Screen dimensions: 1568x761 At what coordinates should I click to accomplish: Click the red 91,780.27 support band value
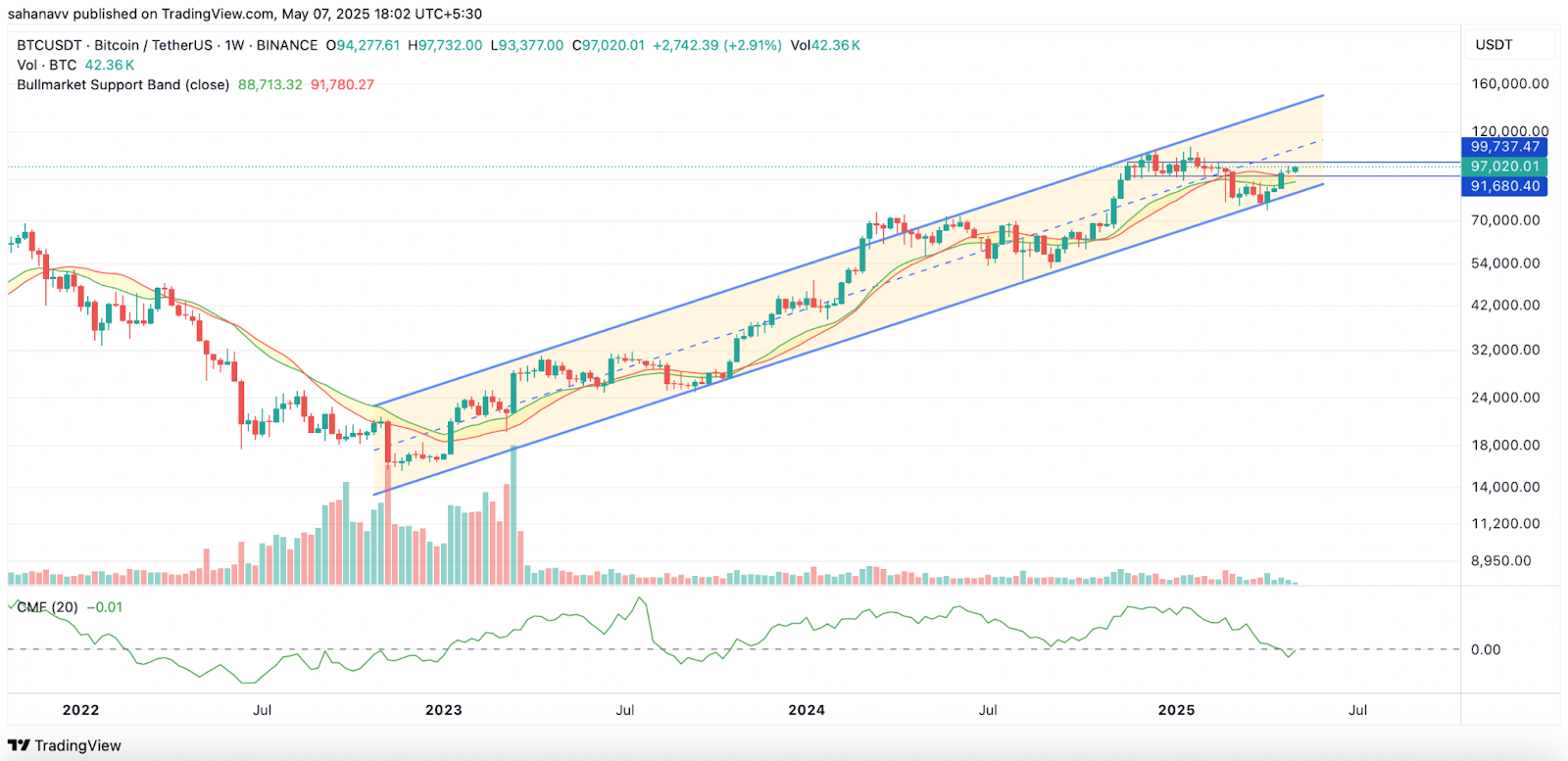(342, 84)
